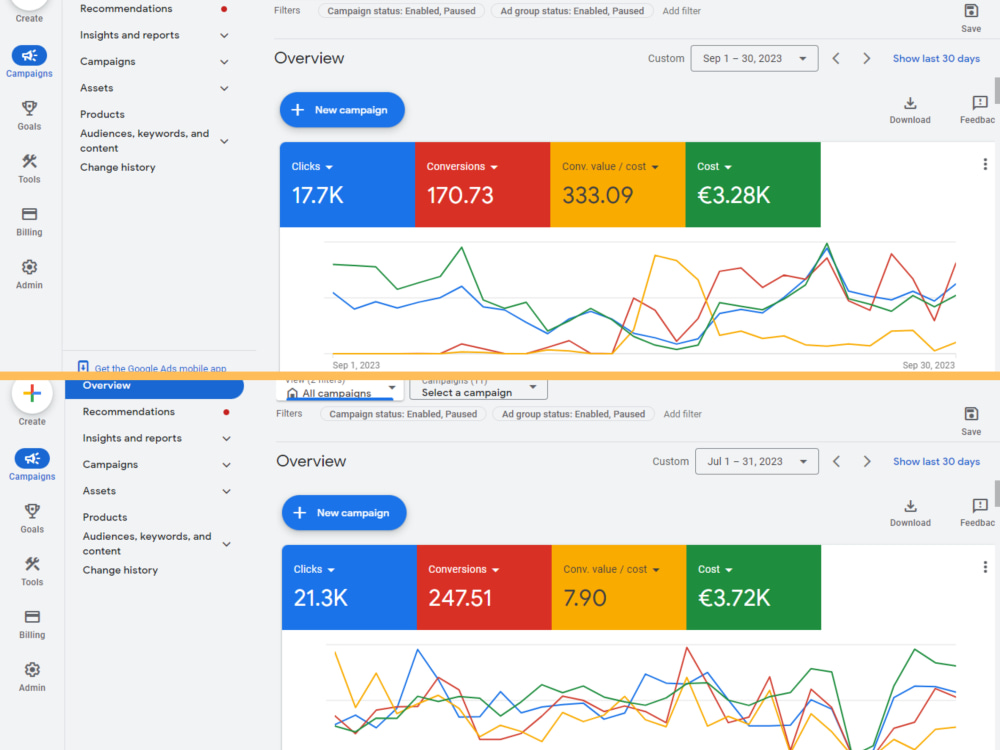
Task: Open Cost metric dropdown showing €3.72K
Action: (715, 570)
